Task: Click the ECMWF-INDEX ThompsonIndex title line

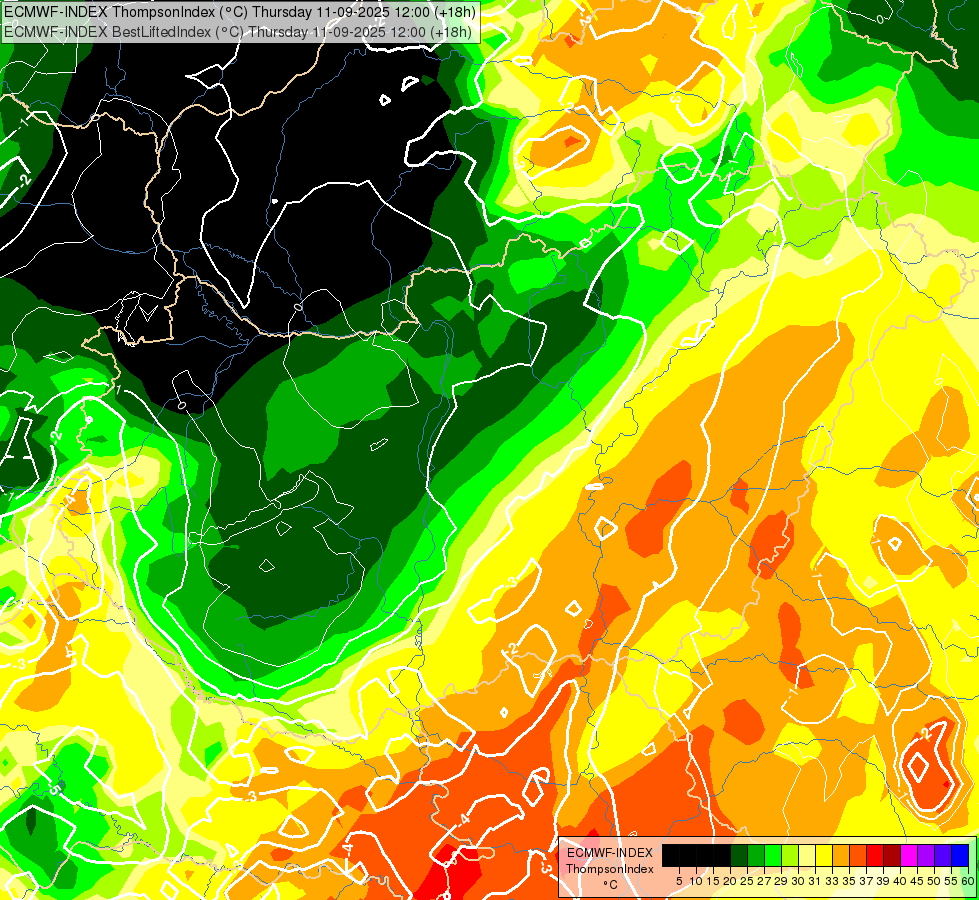Action: (239, 12)
